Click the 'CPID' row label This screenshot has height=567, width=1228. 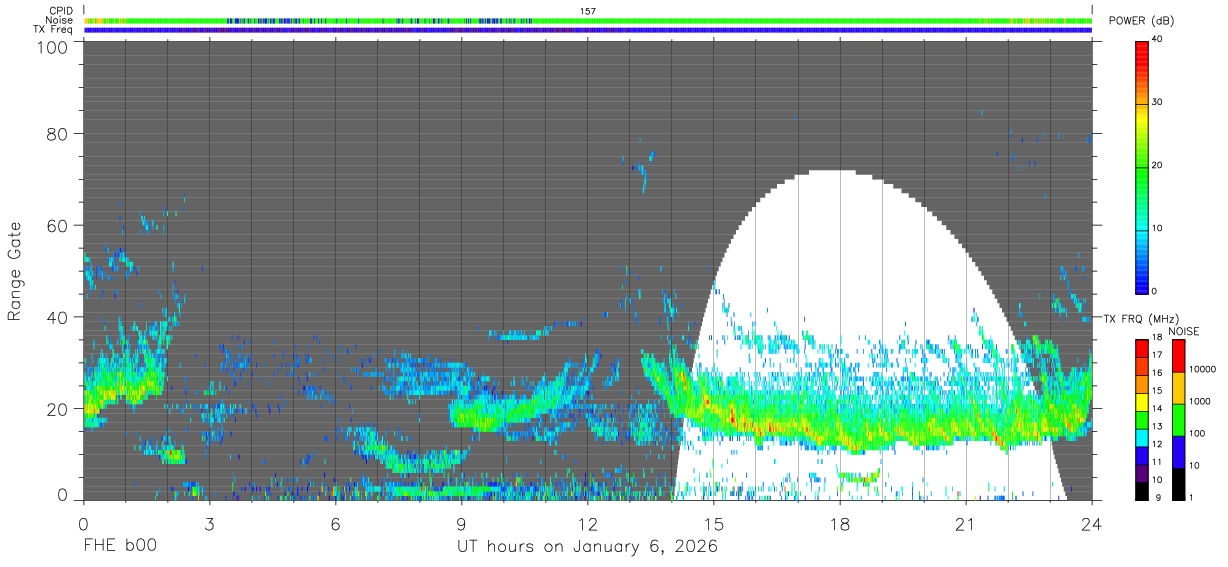coord(61,11)
